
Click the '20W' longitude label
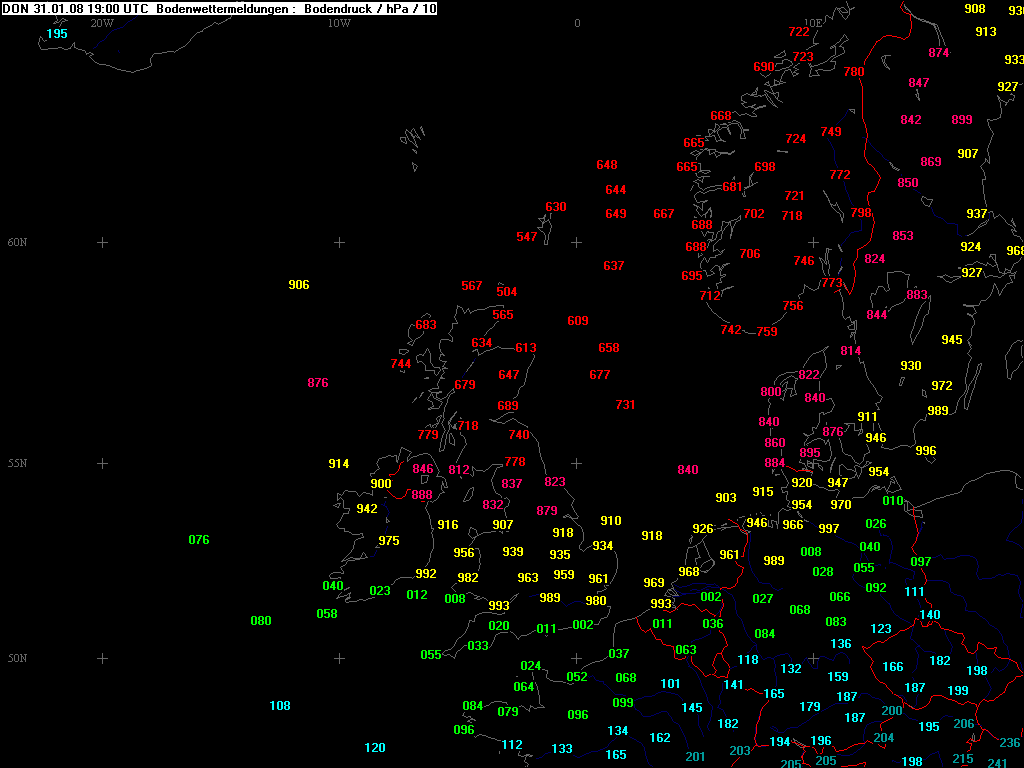(x=102, y=23)
